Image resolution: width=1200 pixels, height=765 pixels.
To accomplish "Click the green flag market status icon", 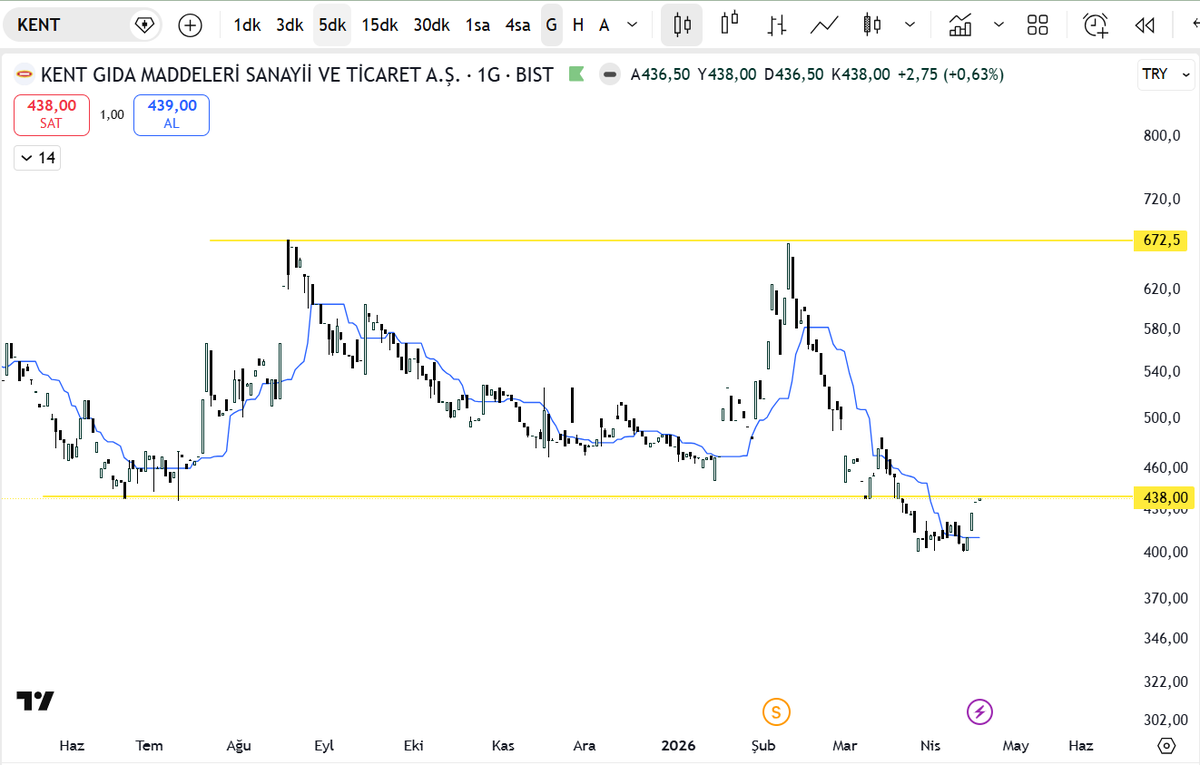I will 575,73.
